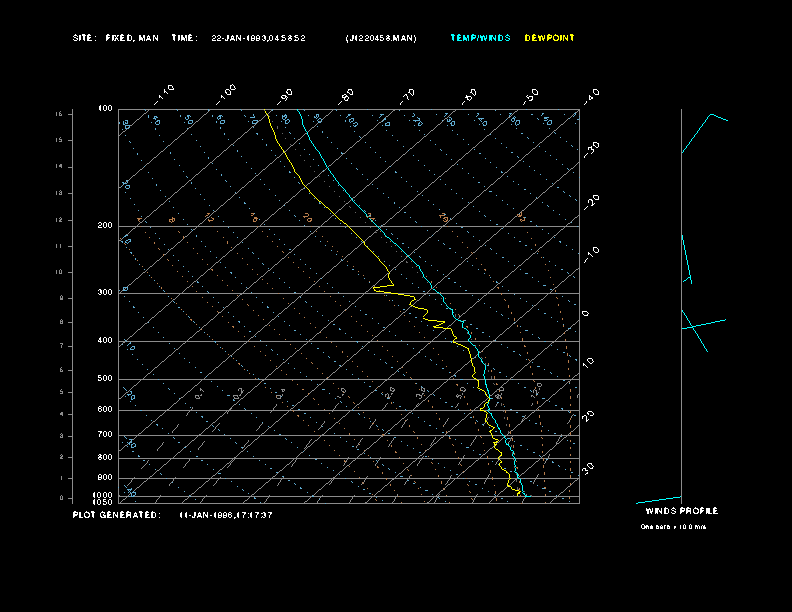This screenshot has width=792, height=612.
Task: Click the SITE: FIXED, MAN header text
Action: tap(116, 38)
